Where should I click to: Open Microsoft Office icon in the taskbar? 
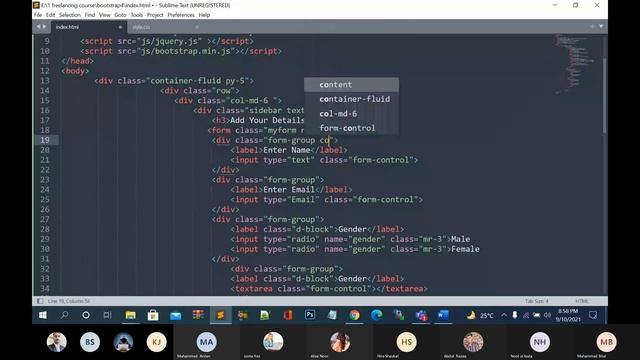pos(288,315)
